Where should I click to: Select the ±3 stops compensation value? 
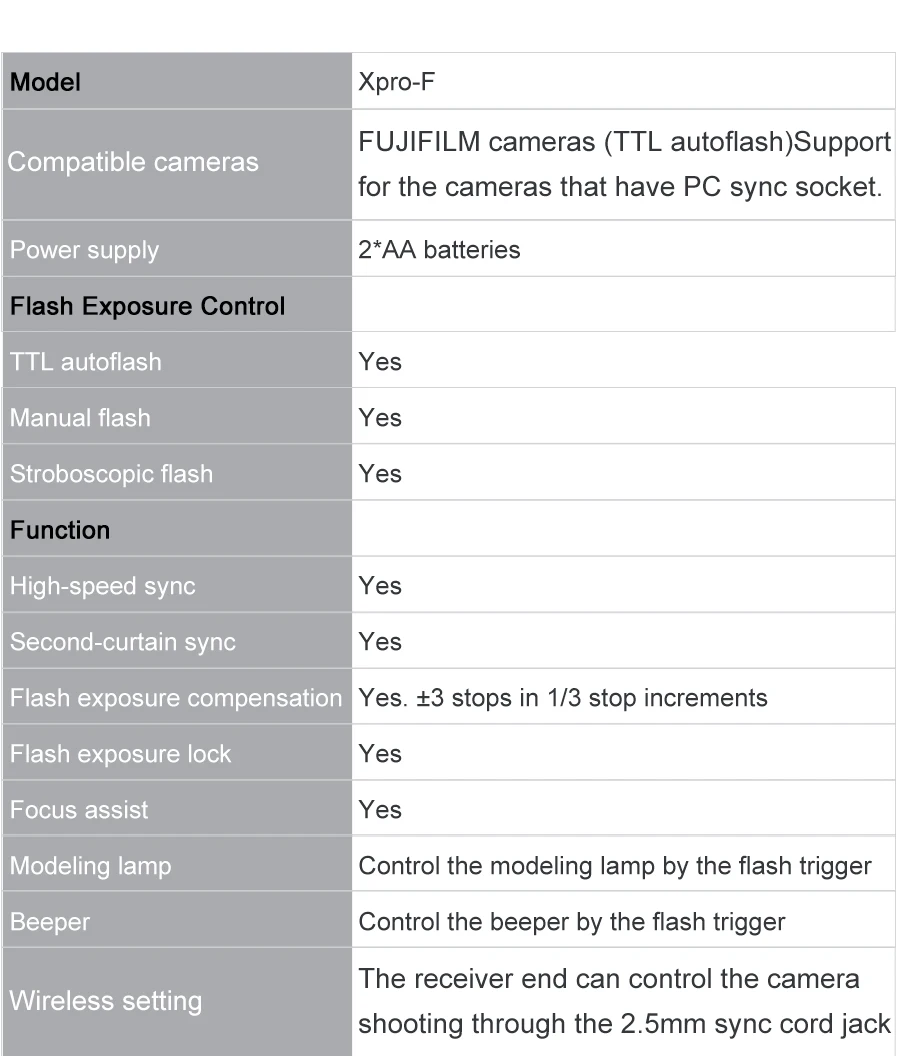coord(562,698)
